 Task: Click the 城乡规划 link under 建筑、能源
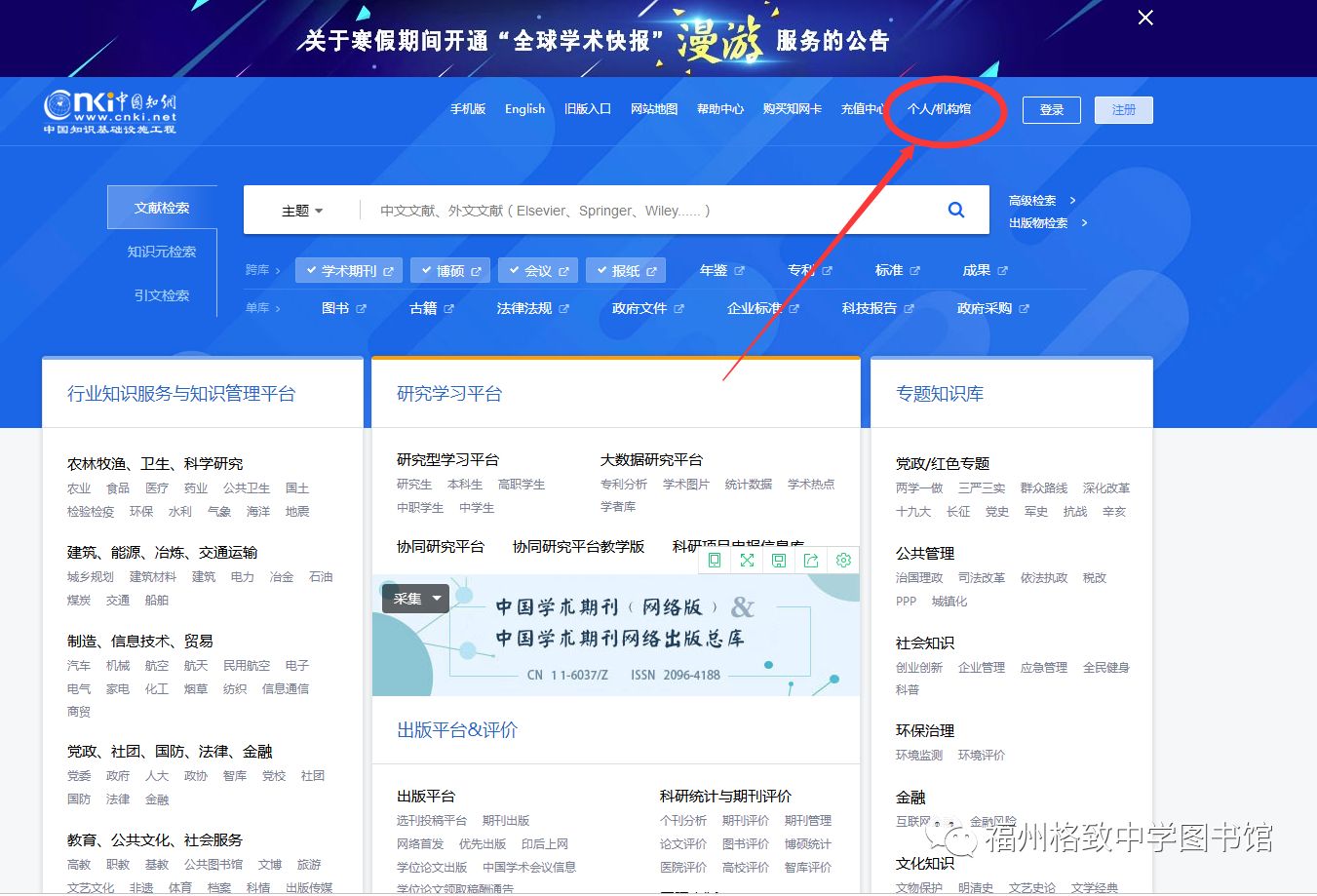(91, 577)
